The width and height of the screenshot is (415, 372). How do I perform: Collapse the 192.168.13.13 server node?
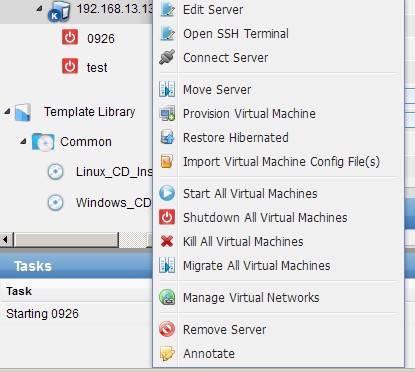tap(39, 9)
